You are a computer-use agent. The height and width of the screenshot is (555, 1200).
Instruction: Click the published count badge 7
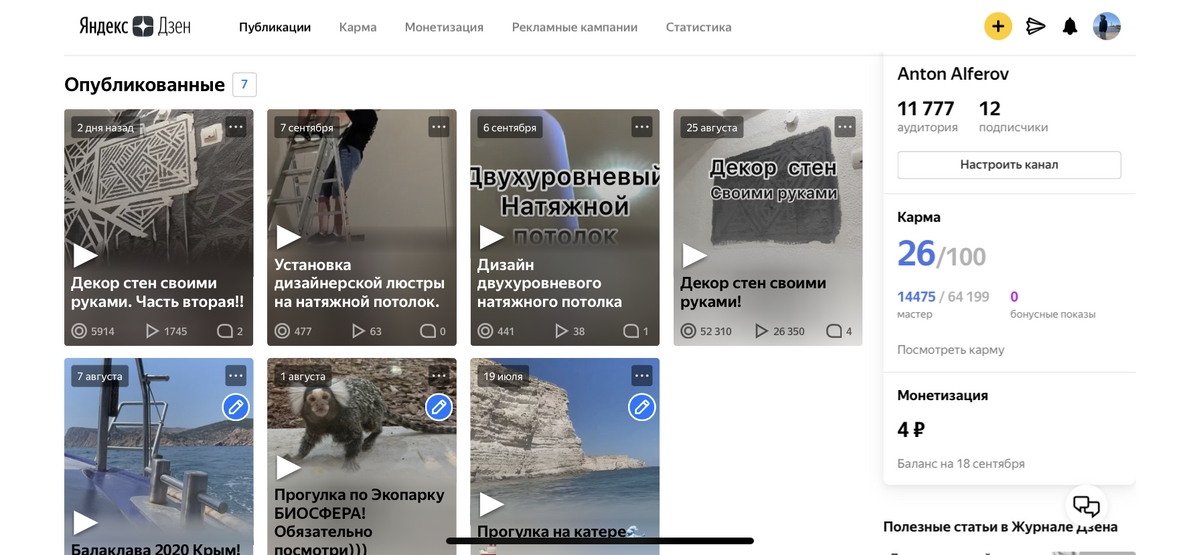coord(244,84)
